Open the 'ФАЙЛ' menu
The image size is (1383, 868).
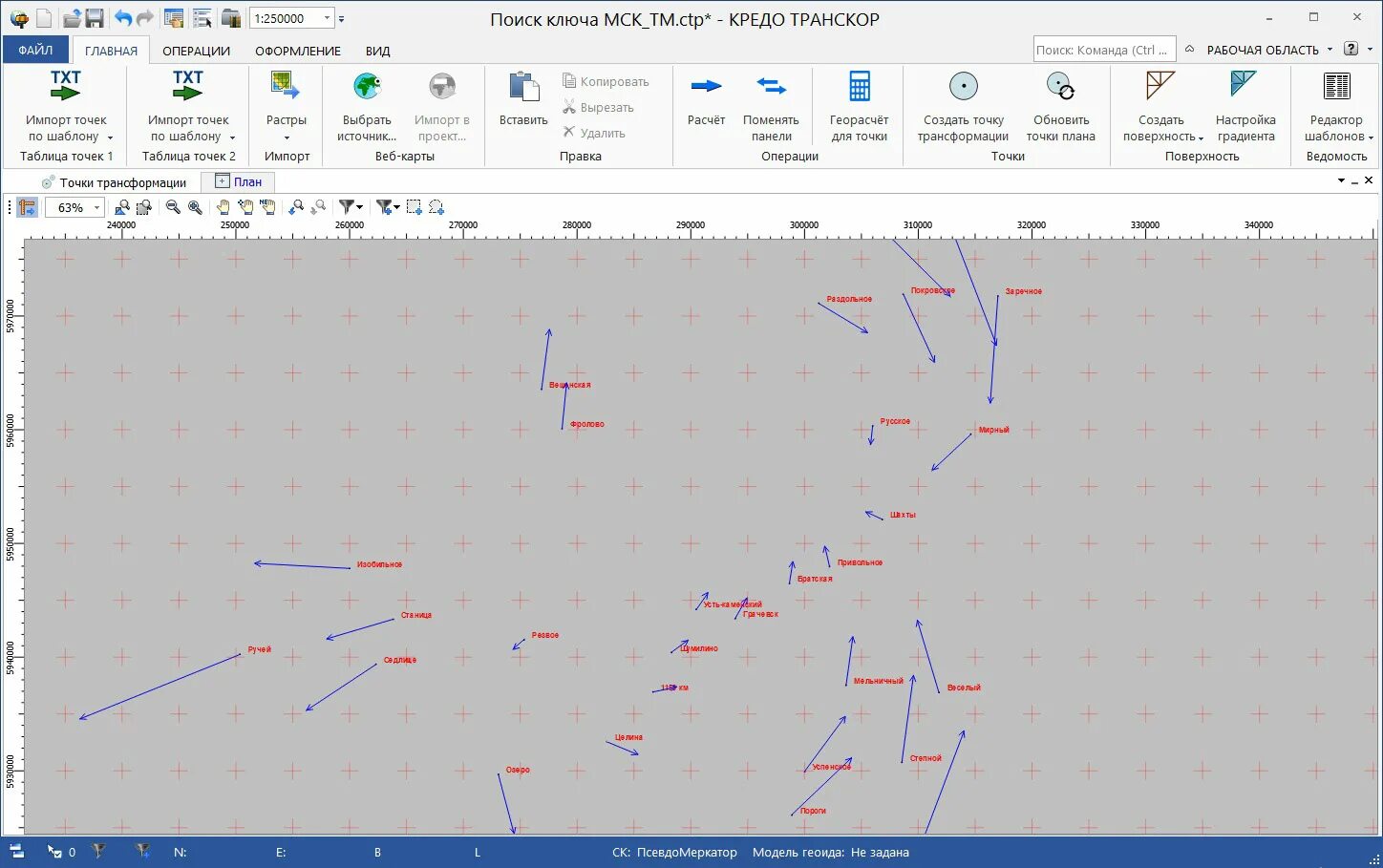[35, 50]
